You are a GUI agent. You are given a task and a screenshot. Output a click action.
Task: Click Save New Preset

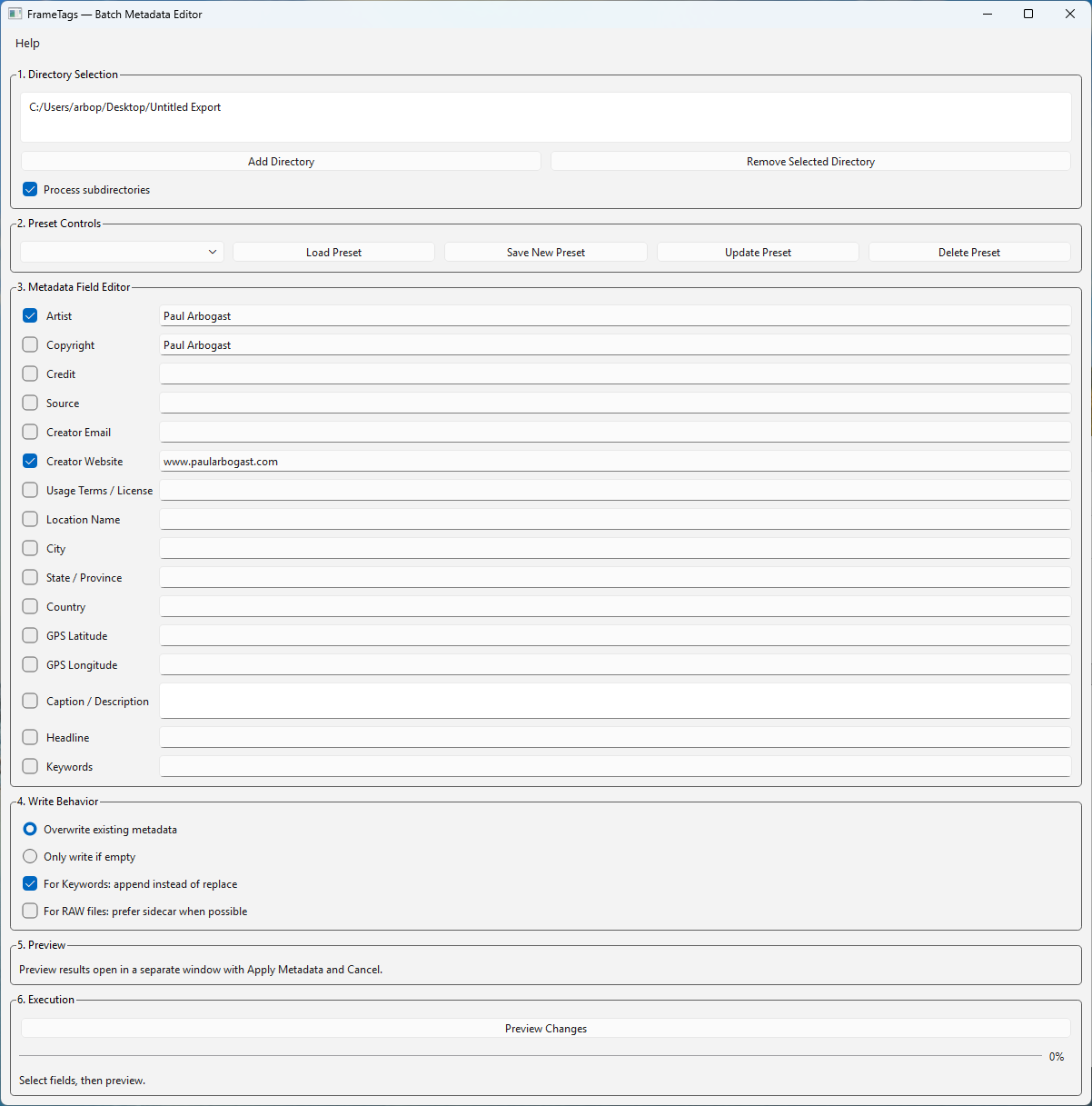pyautogui.click(x=545, y=252)
